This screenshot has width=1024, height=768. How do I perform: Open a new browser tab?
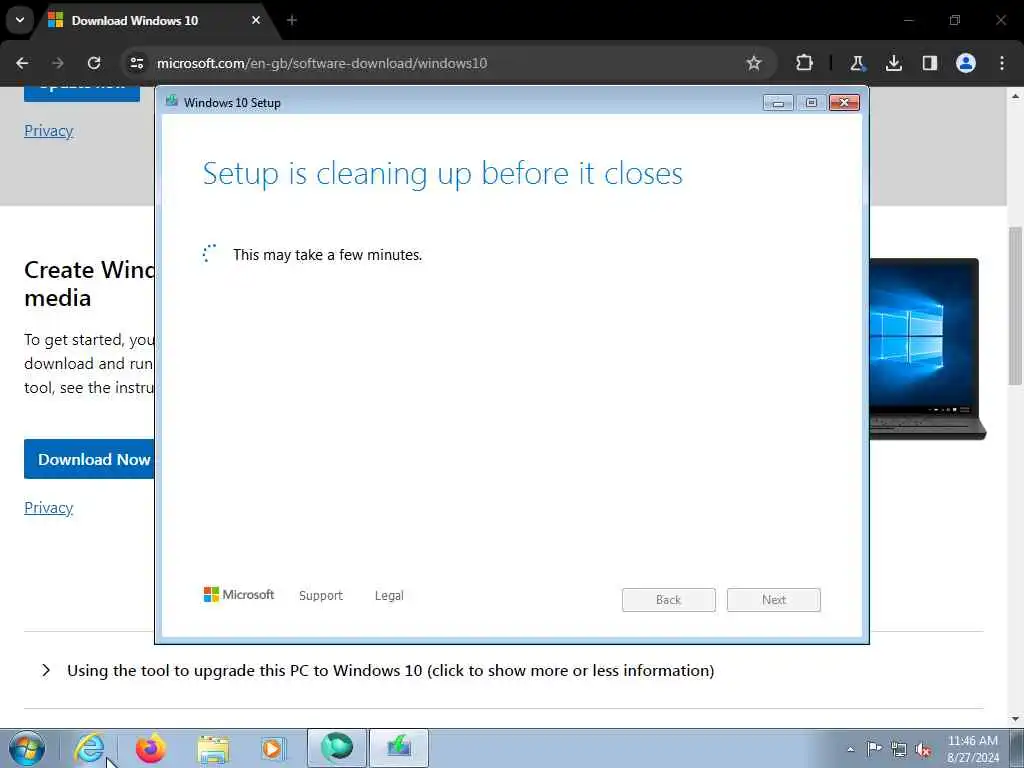(x=292, y=20)
